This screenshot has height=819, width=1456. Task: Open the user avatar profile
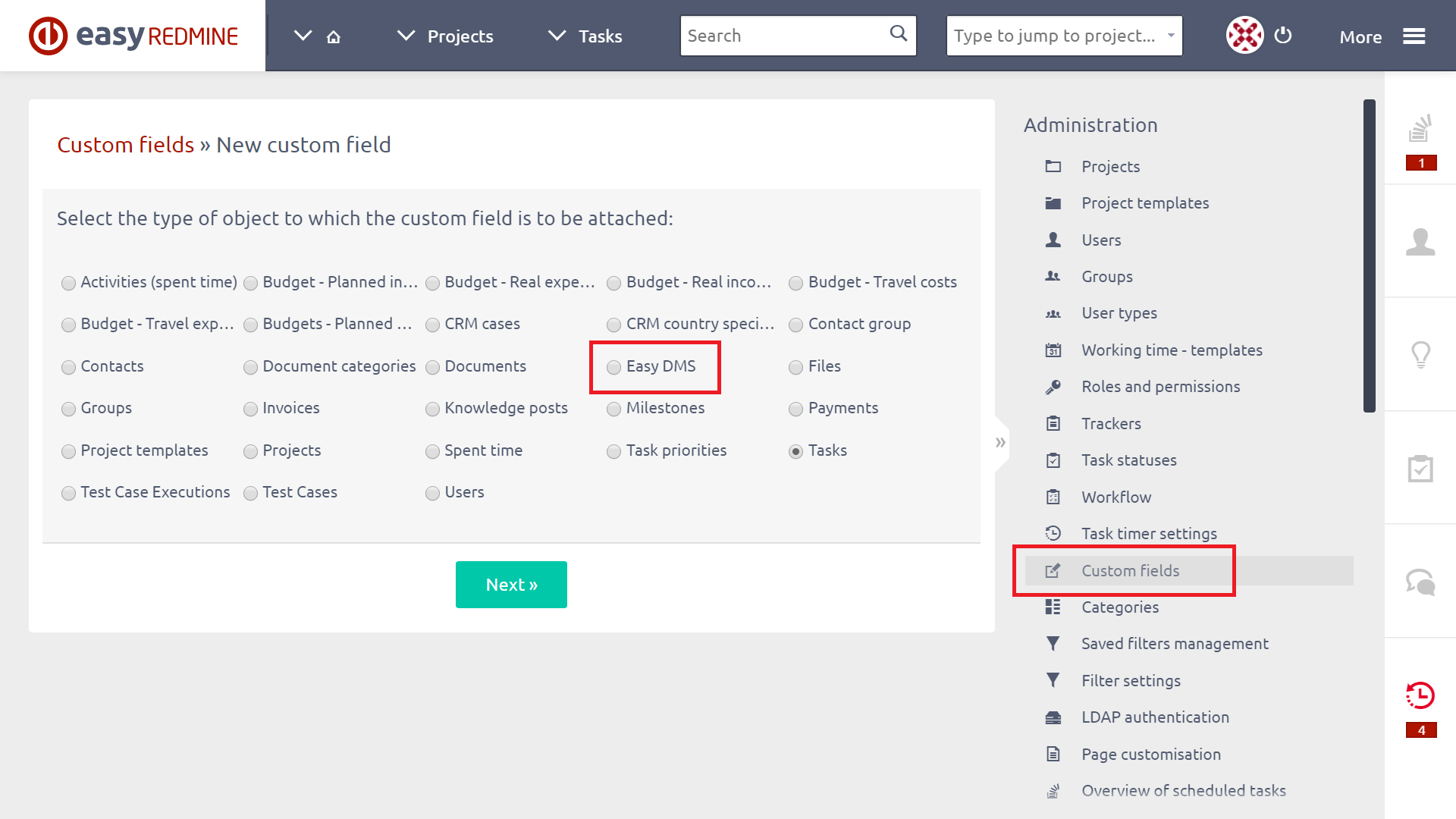click(1245, 35)
